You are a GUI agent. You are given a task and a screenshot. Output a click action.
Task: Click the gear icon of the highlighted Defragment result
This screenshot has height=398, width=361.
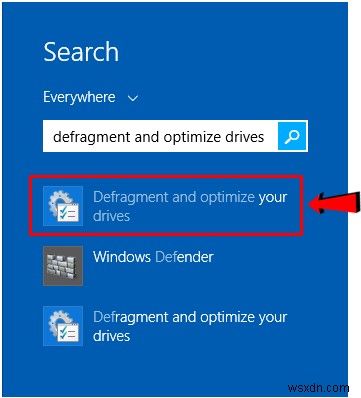click(63, 206)
